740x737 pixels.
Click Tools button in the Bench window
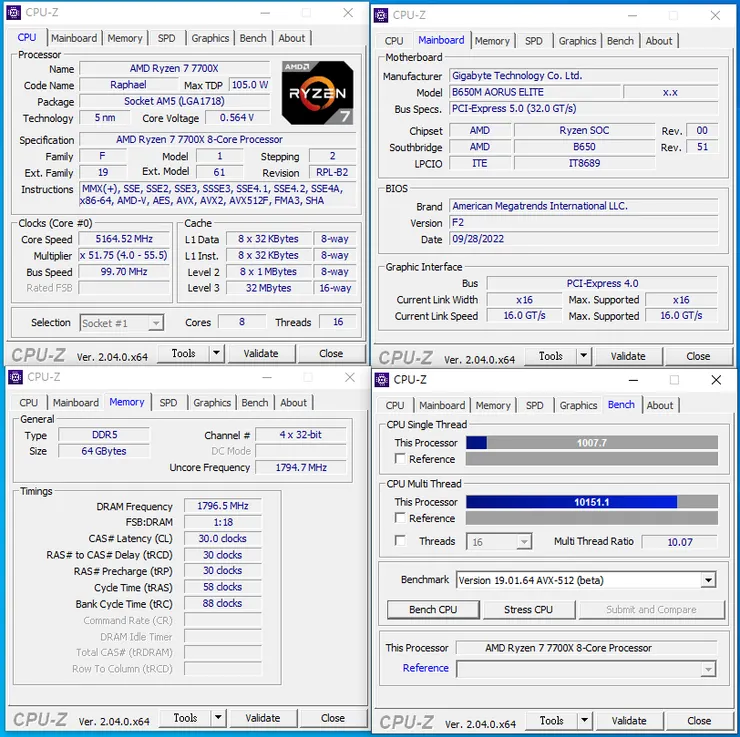(552, 720)
